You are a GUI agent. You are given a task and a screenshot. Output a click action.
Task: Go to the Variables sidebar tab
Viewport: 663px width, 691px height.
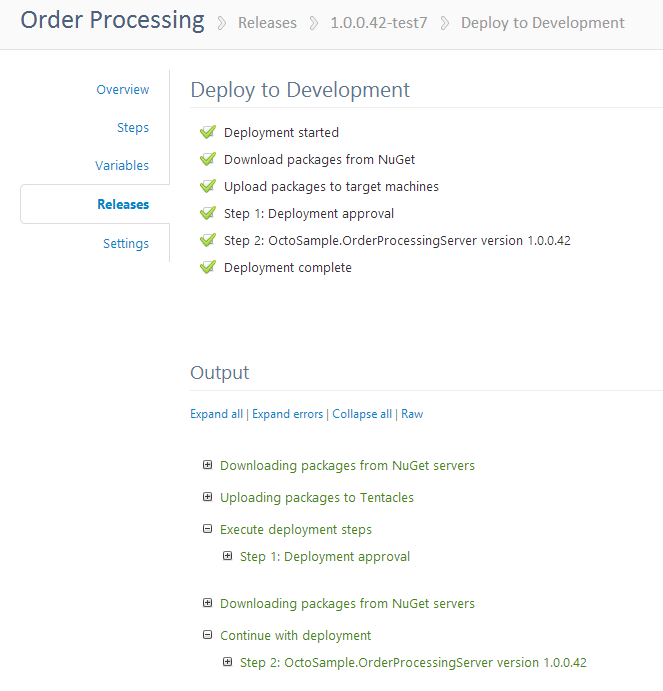(x=122, y=166)
